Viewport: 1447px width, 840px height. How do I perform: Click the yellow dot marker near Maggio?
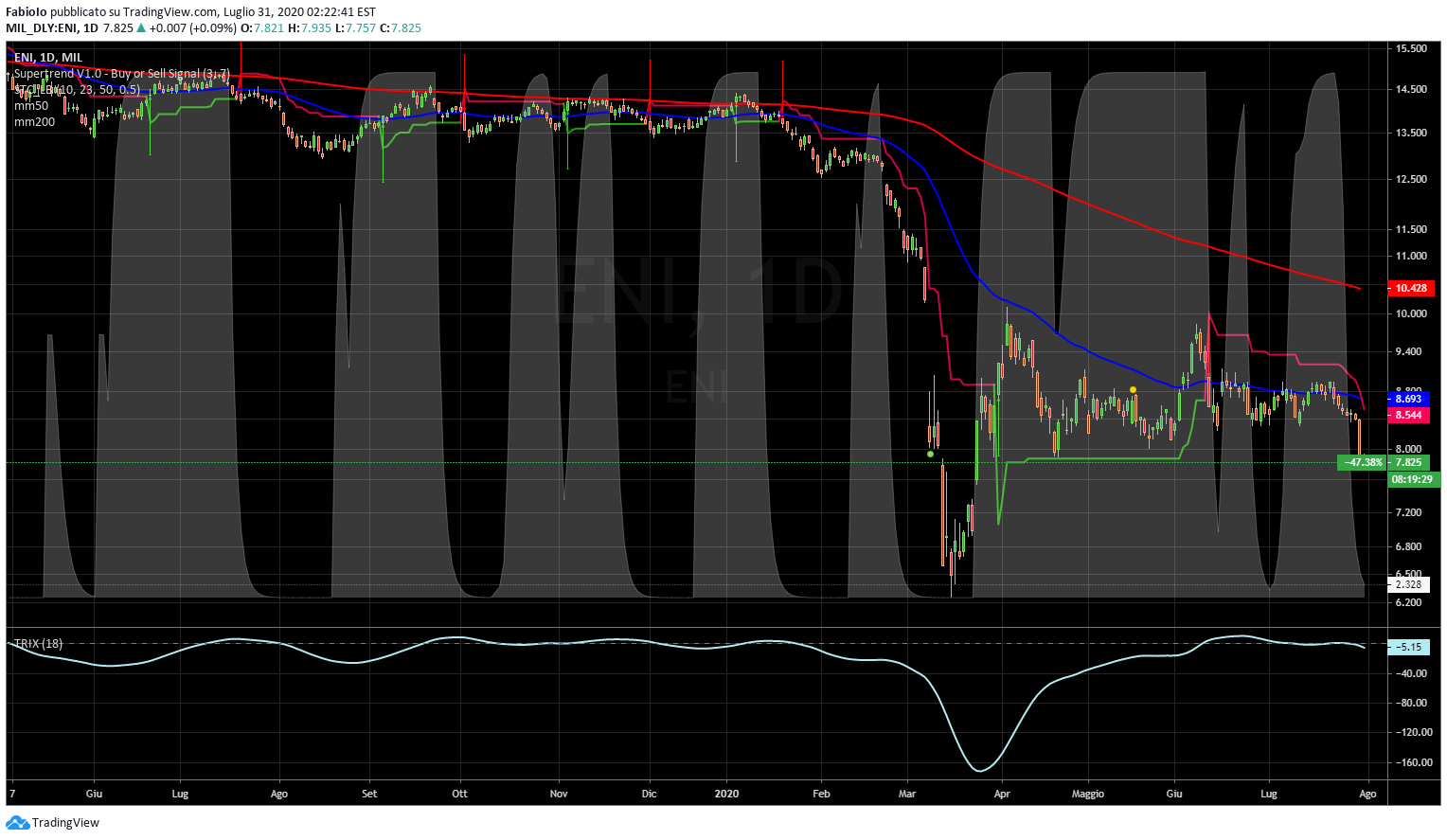coord(1133,390)
